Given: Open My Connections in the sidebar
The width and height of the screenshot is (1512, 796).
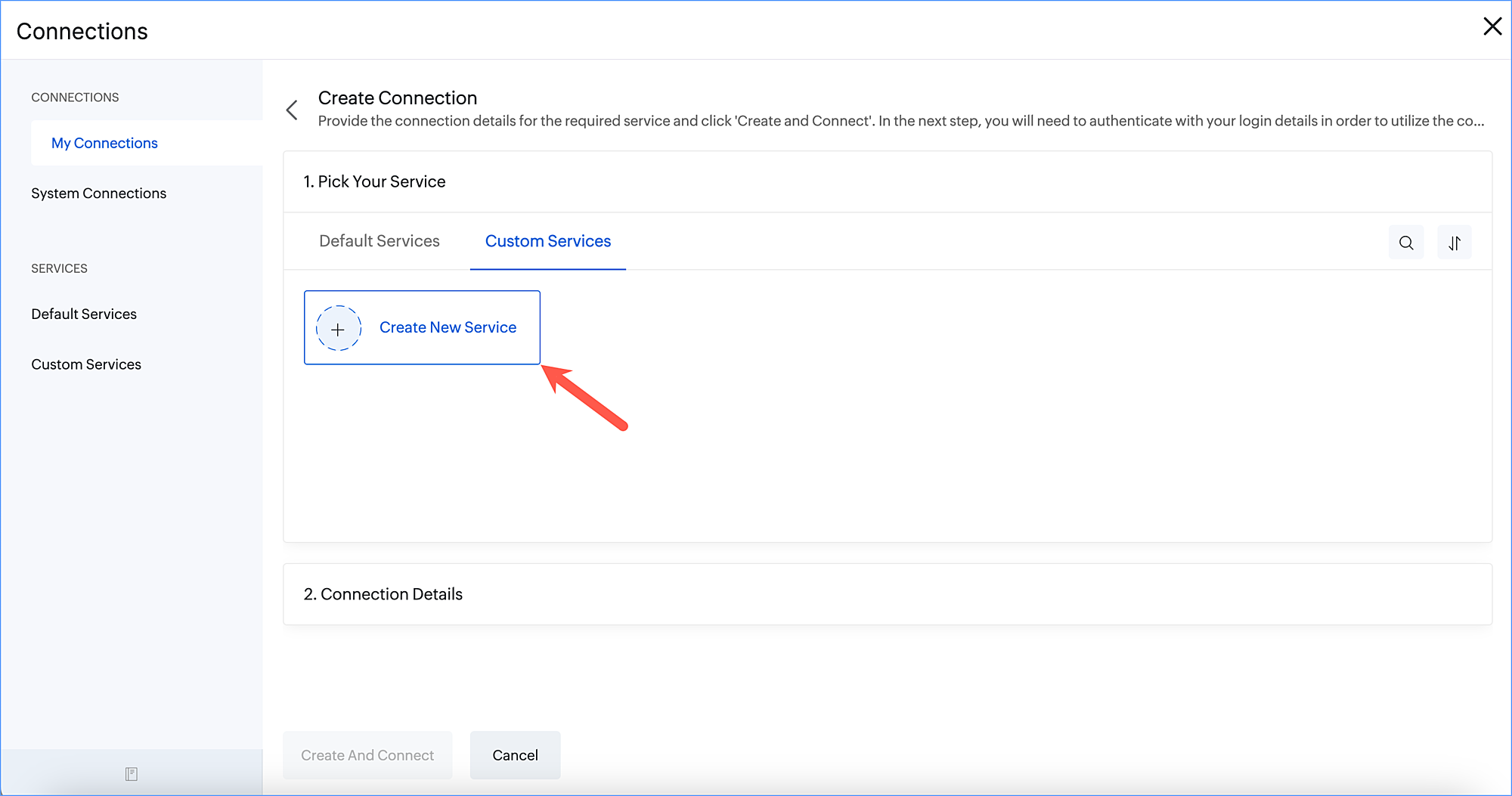Looking at the screenshot, I should [104, 143].
